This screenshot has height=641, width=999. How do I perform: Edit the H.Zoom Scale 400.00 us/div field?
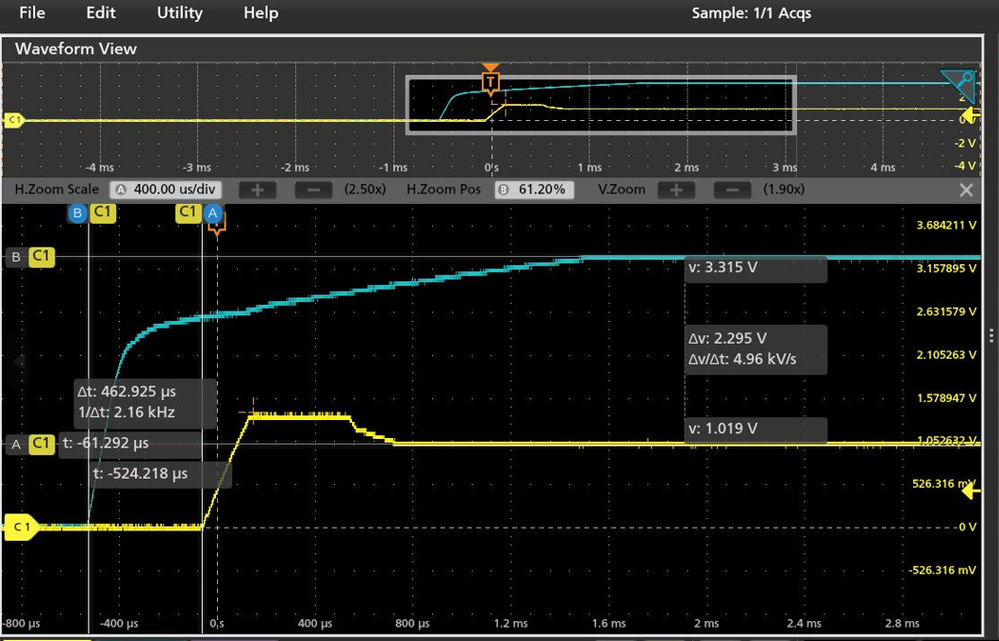tap(166, 190)
